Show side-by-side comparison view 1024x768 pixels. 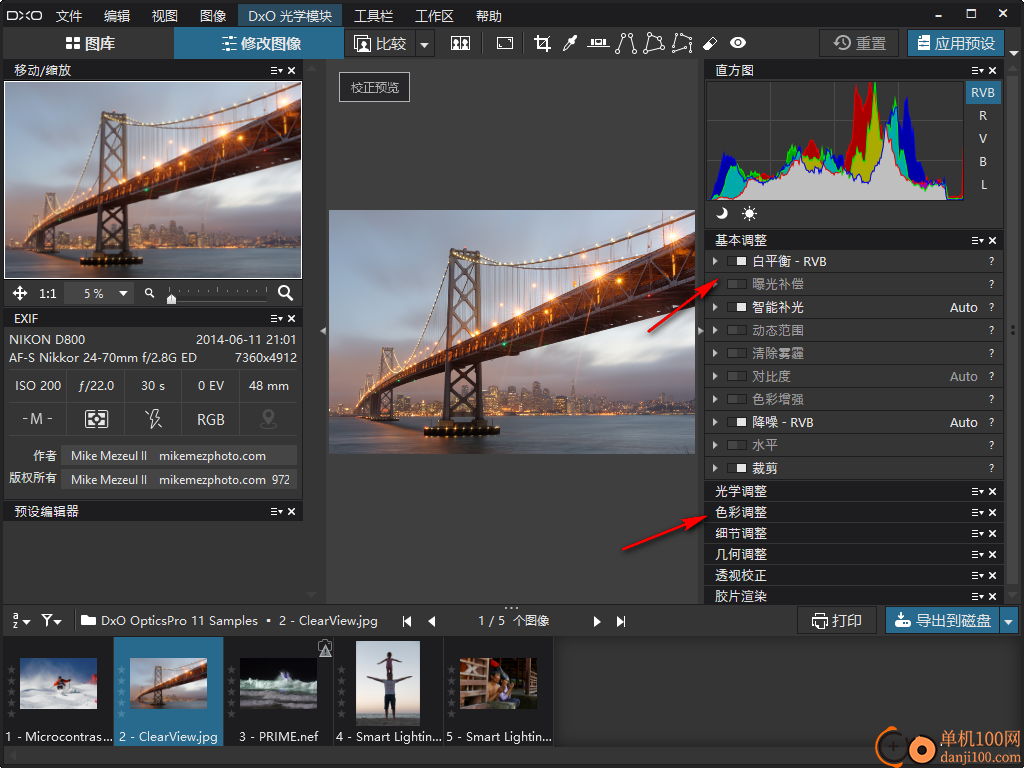[460, 43]
